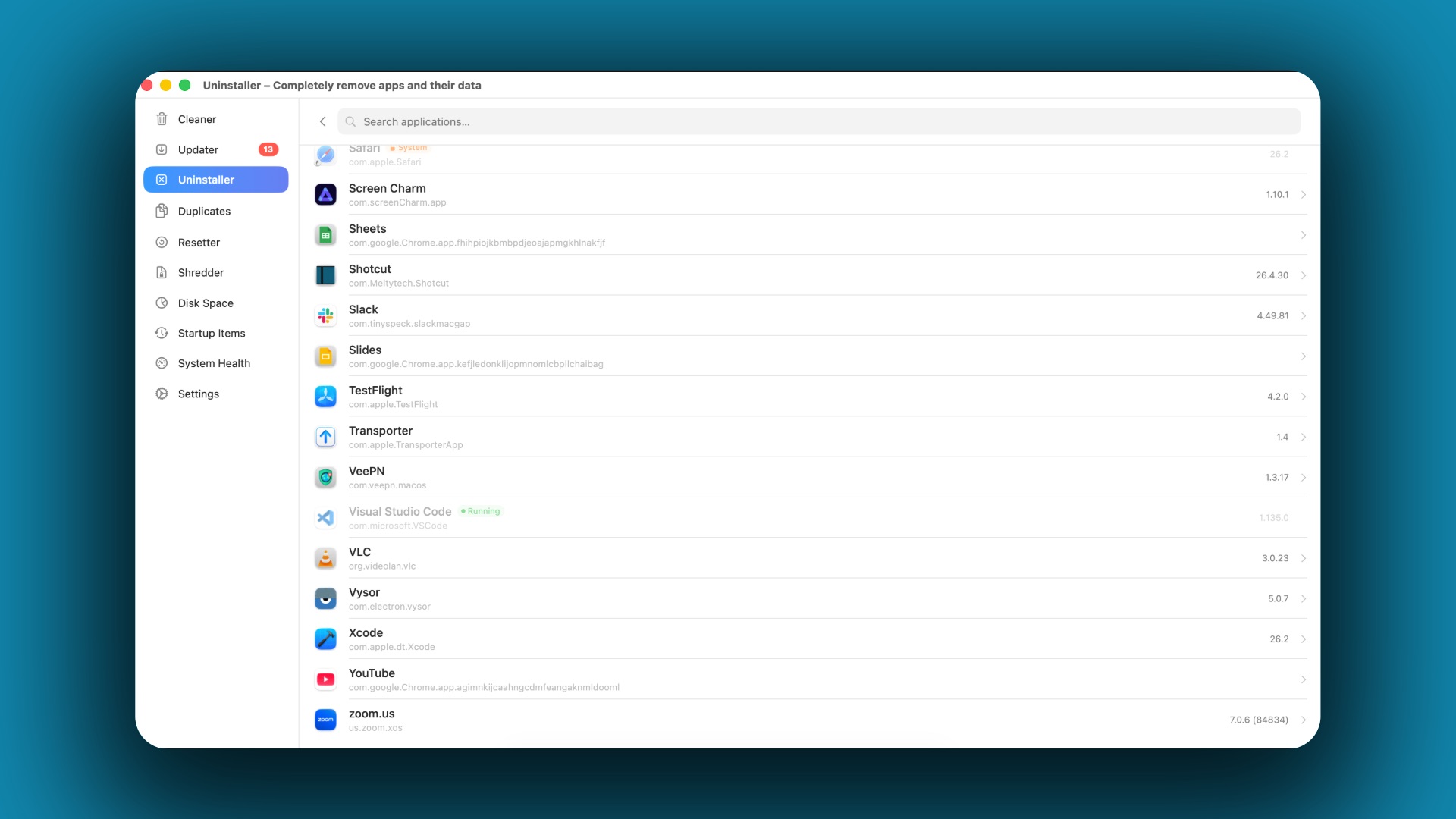Image resolution: width=1456 pixels, height=819 pixels.
Task: Click the com.tinyspeck.slackmacgap bundle ID
Action: tap(409, 324)
